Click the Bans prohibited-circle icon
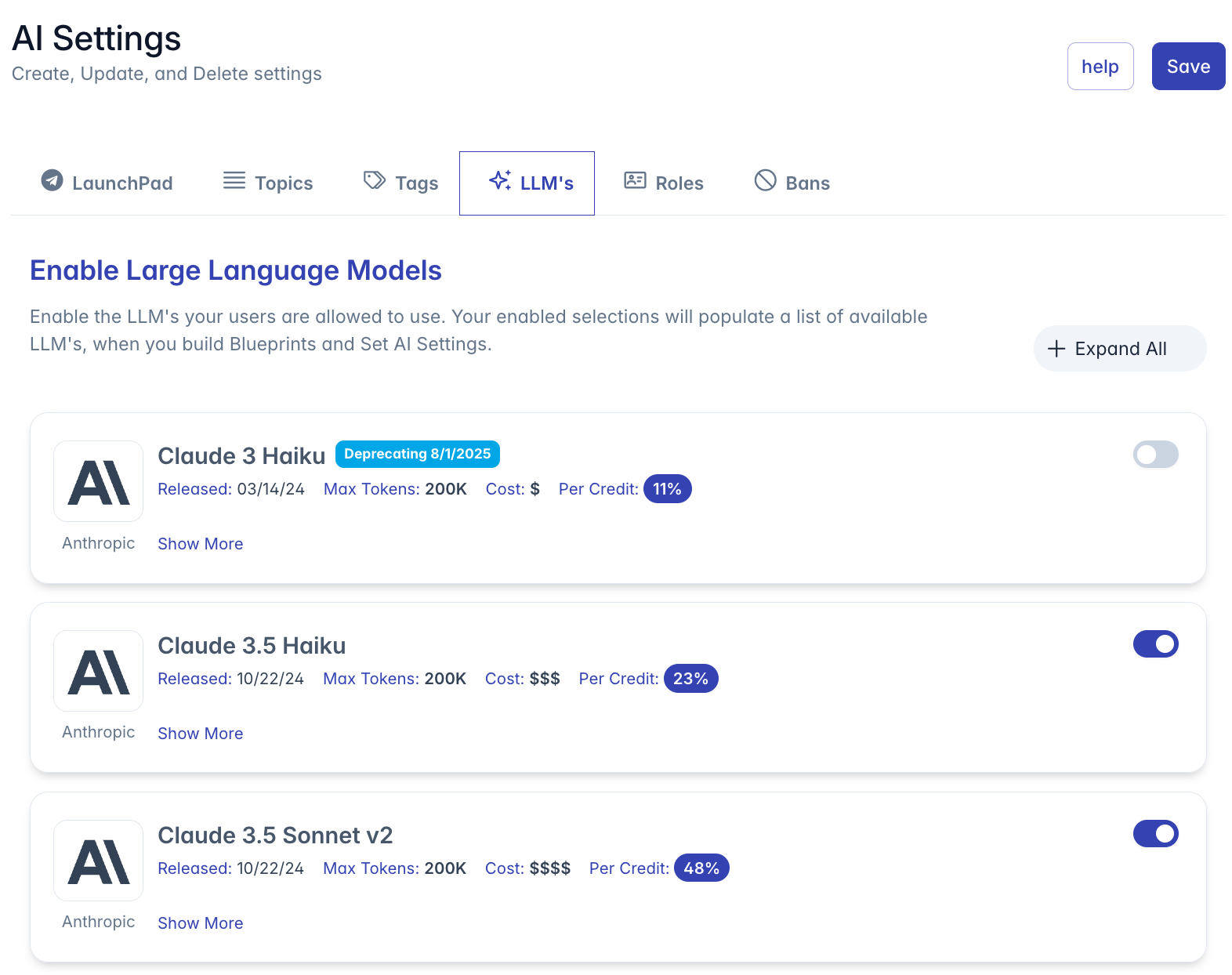This screenshot has width=1232, height=975. coord(765,180)
